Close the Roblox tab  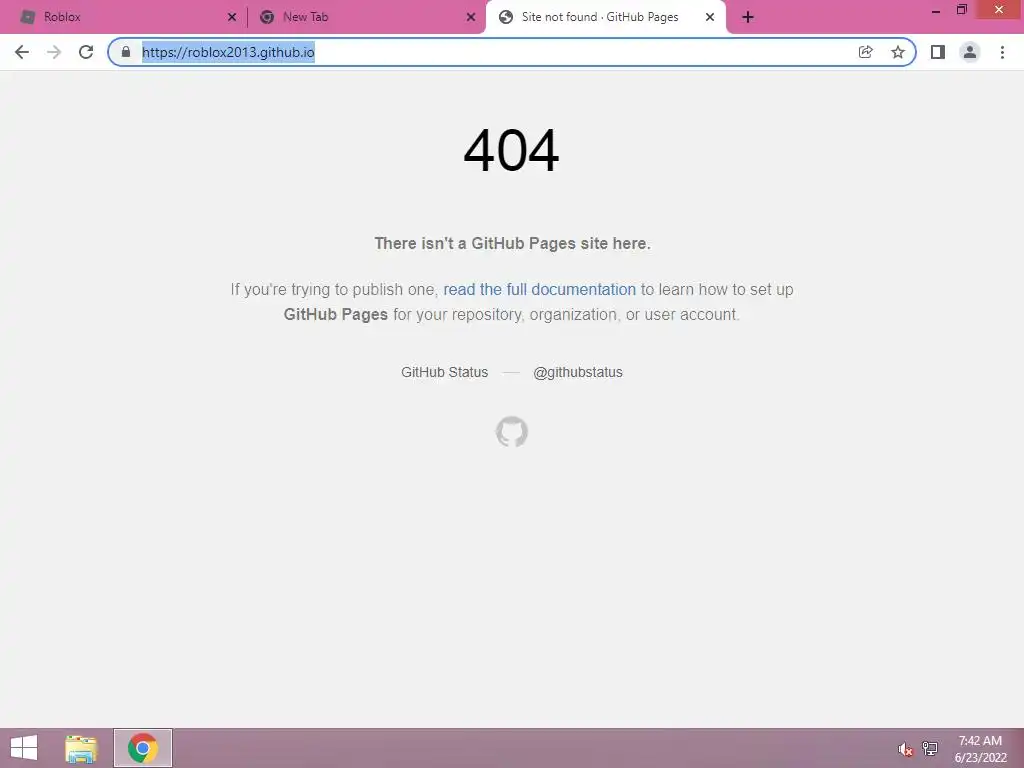[232, 17]
